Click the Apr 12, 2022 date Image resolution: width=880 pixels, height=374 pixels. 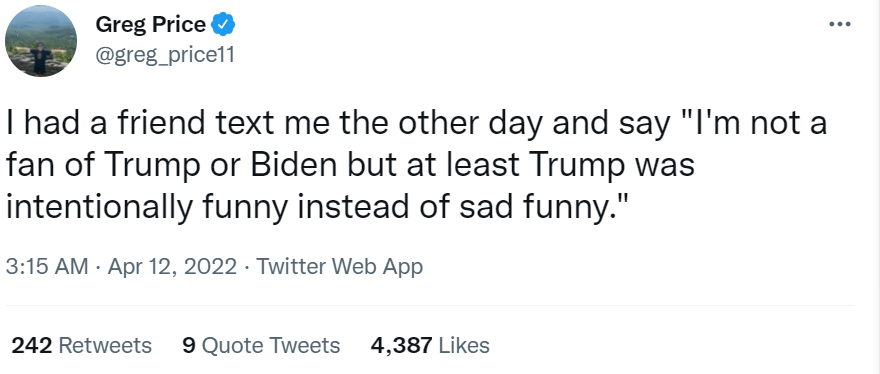(x=172, y=267)
